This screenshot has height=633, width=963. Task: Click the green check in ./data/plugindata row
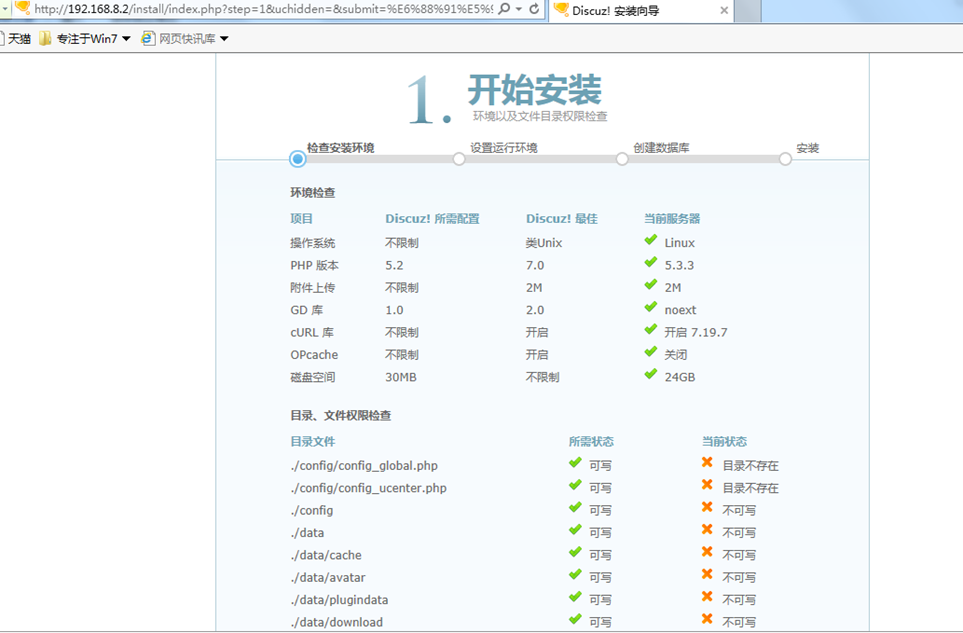point(575,597)
